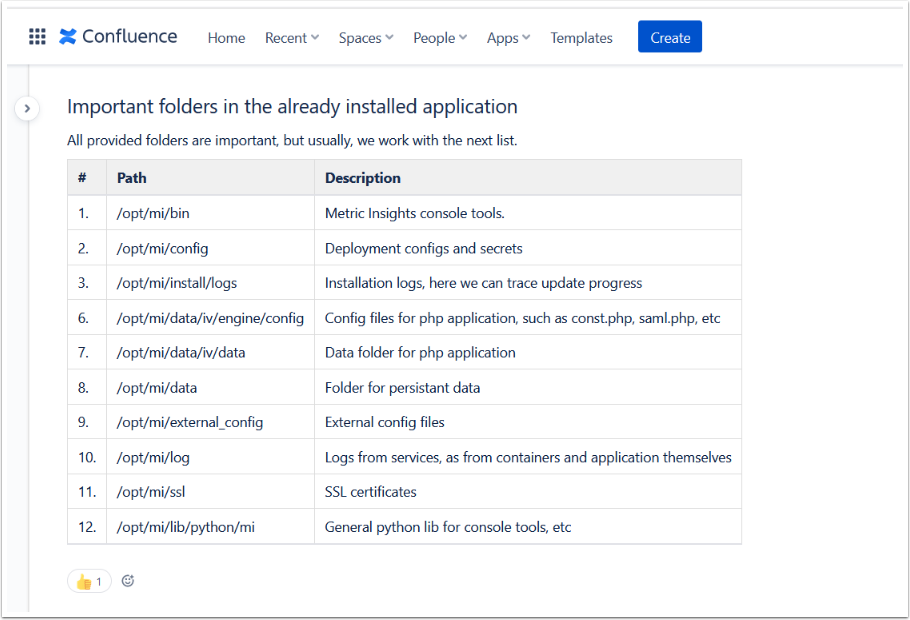910x620 pixels.
Task: Click the /opt/mi/config path cell
Action: (x=163, y=248)
